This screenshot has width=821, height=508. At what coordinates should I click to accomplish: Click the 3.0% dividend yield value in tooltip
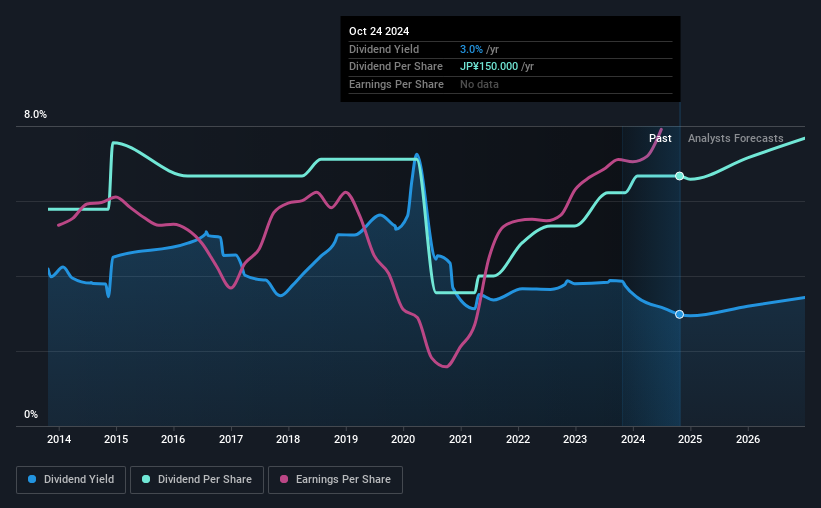click(471, 49)
